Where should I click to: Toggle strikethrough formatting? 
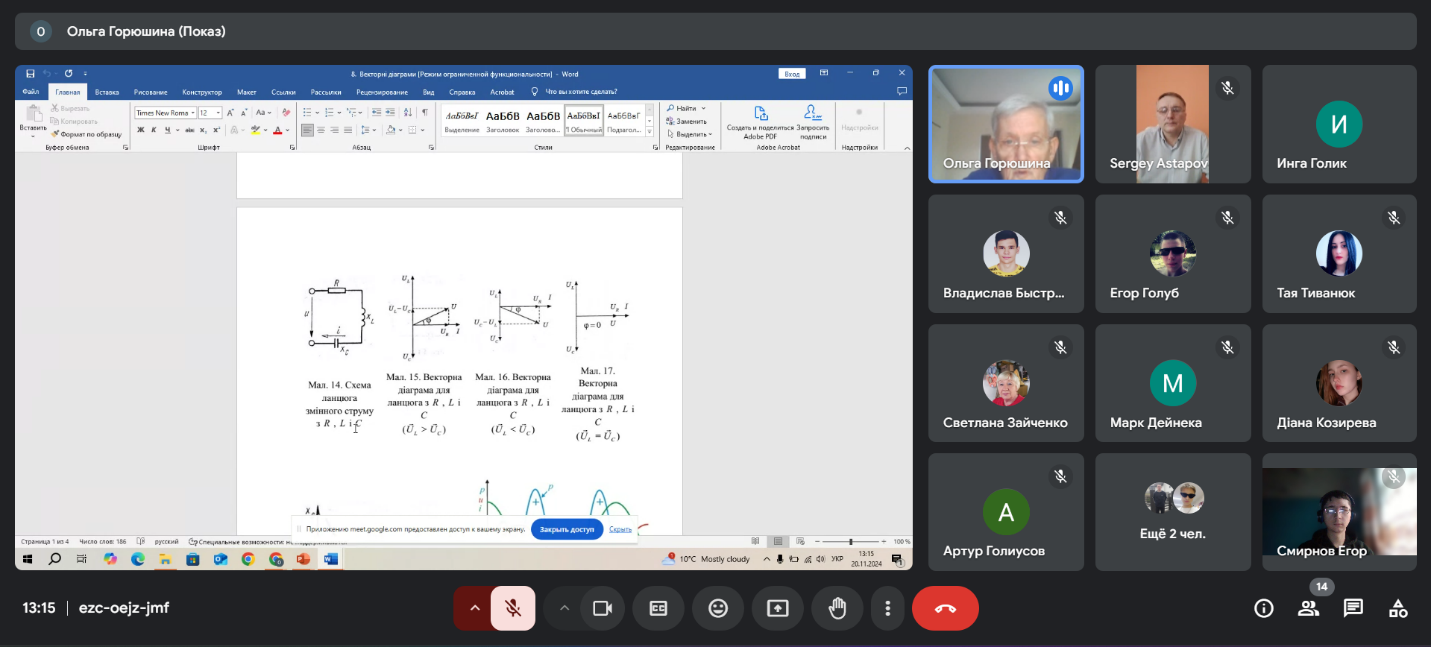pyautogui.click(x=190, y=130)
